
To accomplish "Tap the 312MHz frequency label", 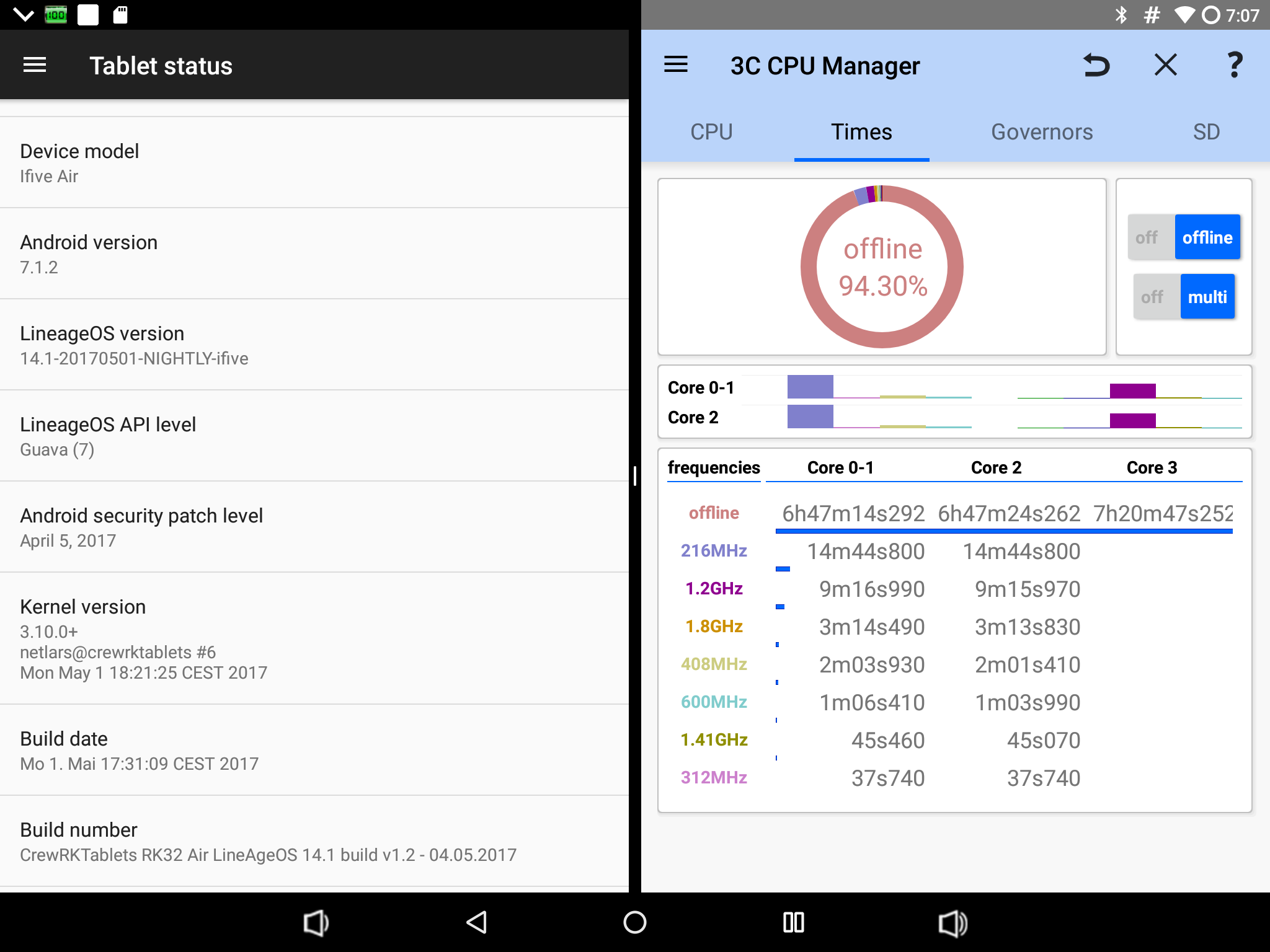I will point(714,778).
